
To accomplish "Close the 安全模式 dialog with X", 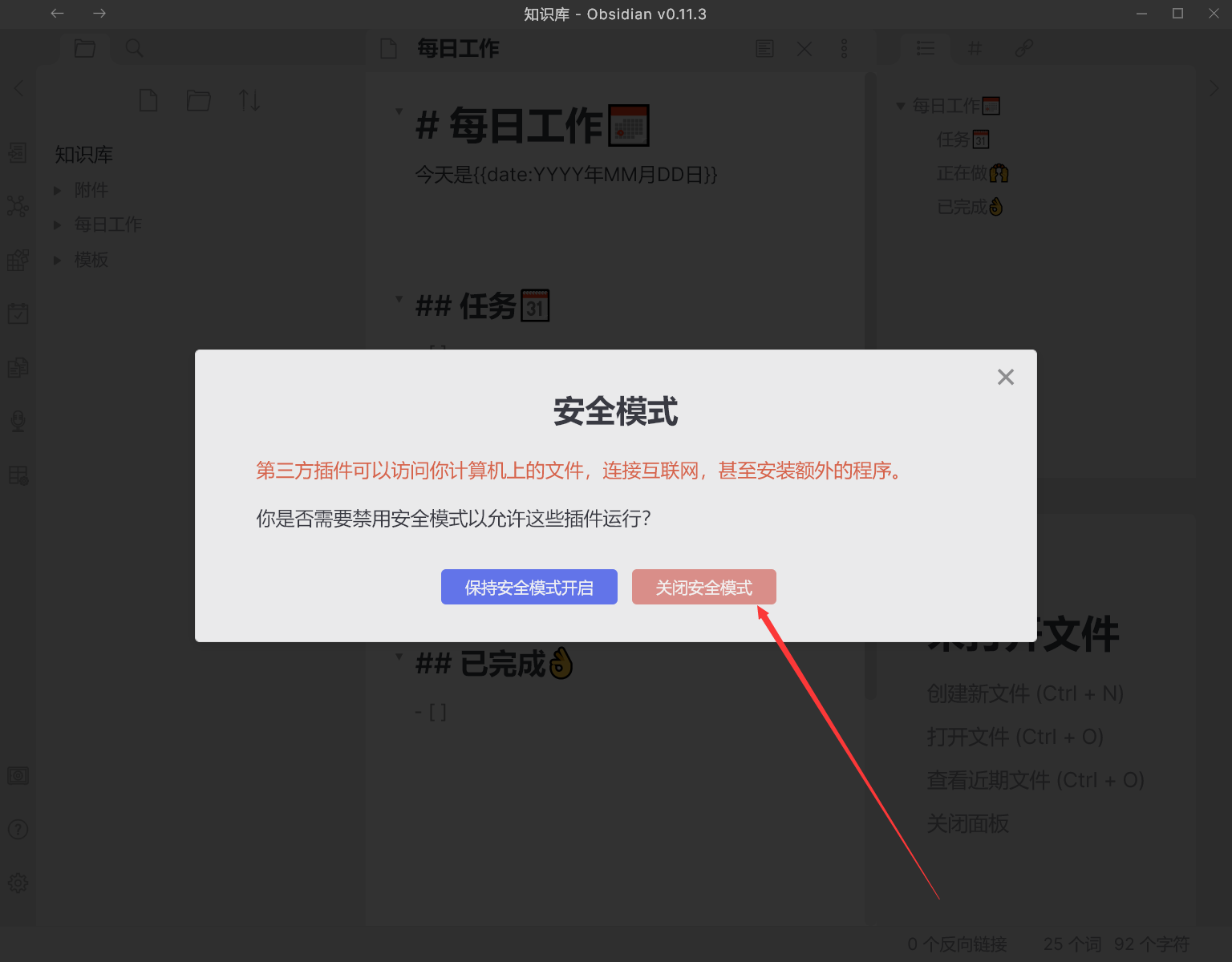I will point(1005,377).
